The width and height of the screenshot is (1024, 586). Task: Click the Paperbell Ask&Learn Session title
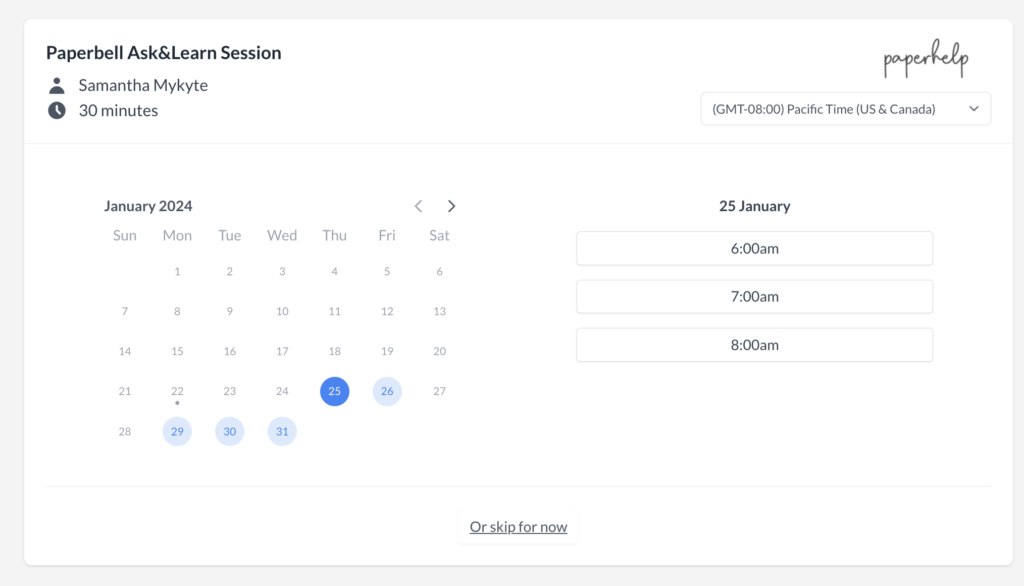point(164,53)
